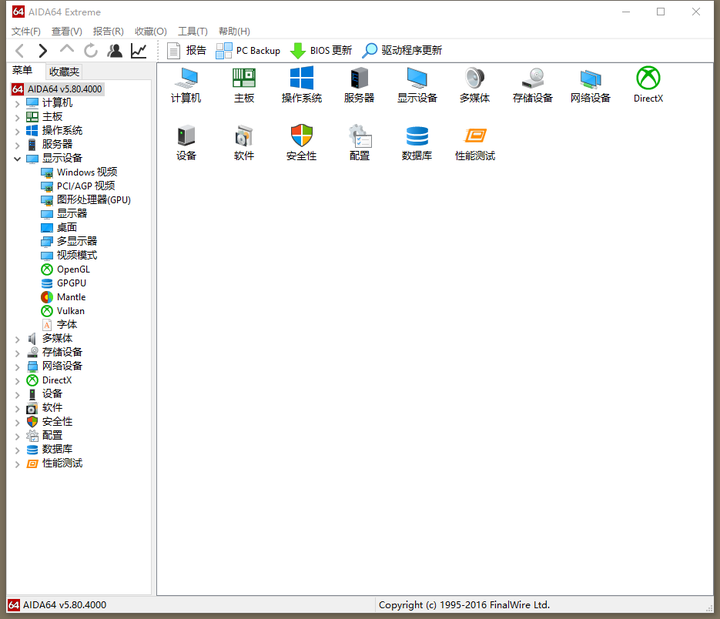The image size is (720, 619).
Task: Click the BIOS 更新 button
Action: pyautogui.click(x=321, y=50)
